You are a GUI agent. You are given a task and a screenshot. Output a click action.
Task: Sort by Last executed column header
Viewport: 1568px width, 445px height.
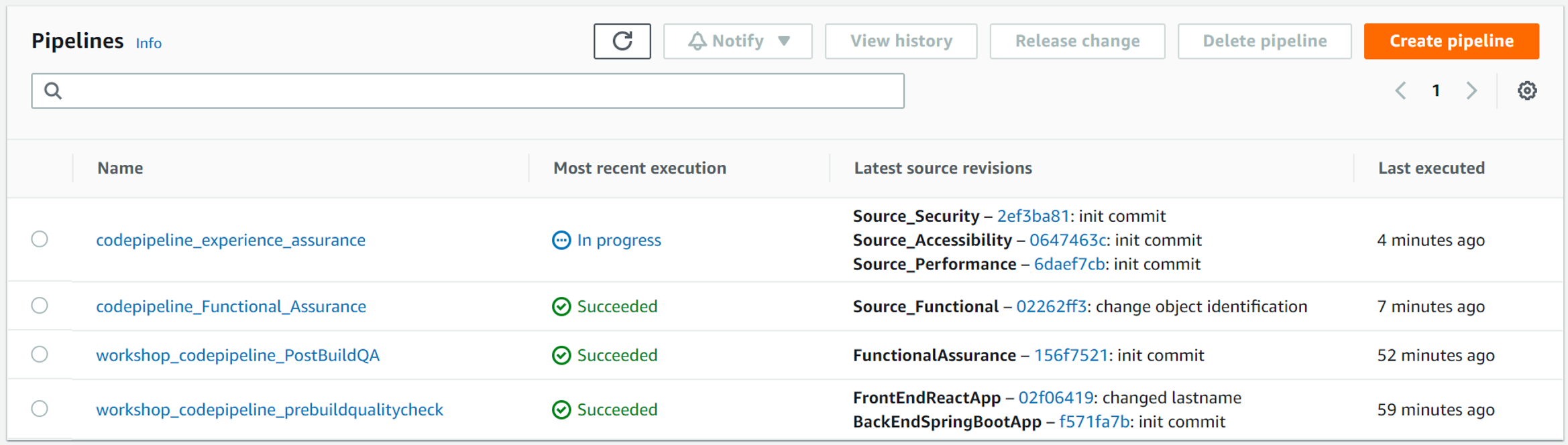point(1431,168)
